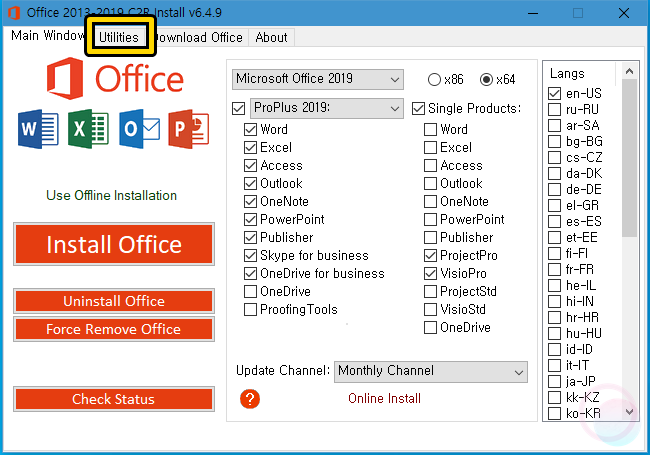Check the ru-RU language
Screen dimensions: 650x455
coord(555,109)
